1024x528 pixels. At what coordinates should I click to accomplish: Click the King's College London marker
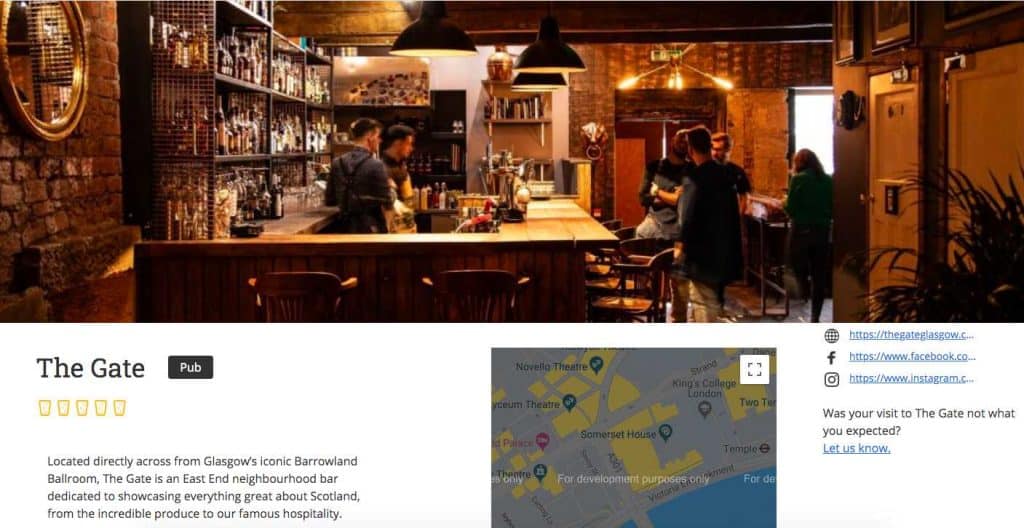pos(704,410)
